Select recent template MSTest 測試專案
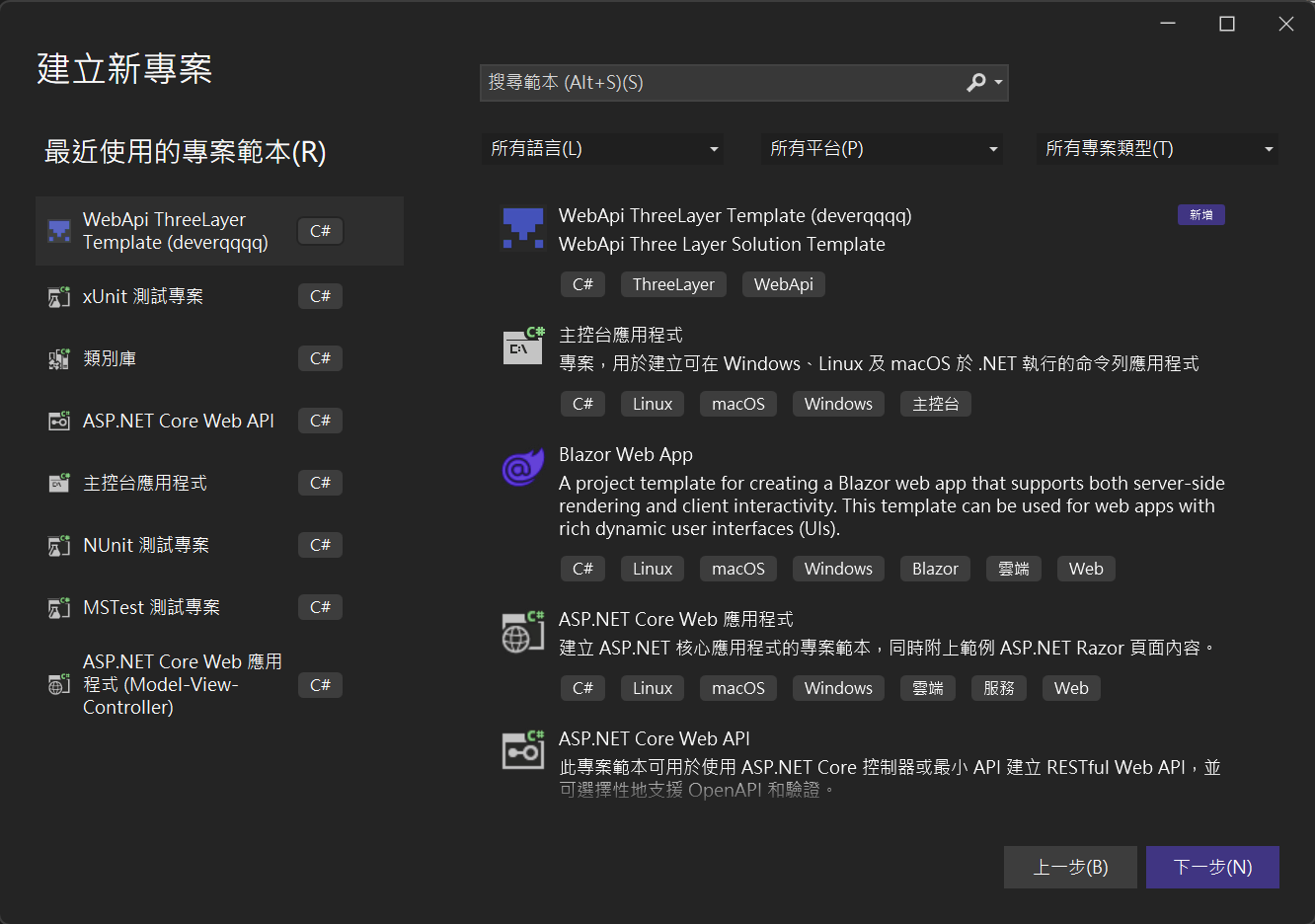The image size is (1315, 924). (x=219, y=607)
